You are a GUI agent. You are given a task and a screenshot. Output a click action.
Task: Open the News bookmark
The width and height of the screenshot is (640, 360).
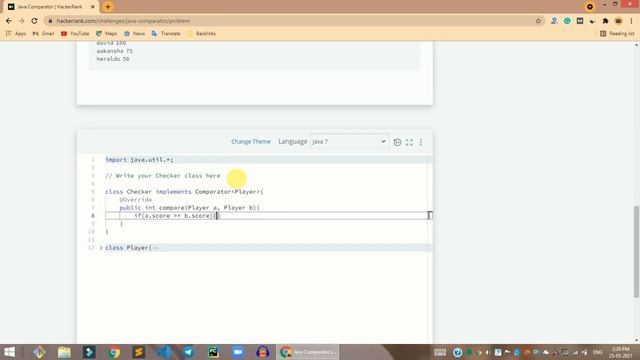[x=135, y=33]
